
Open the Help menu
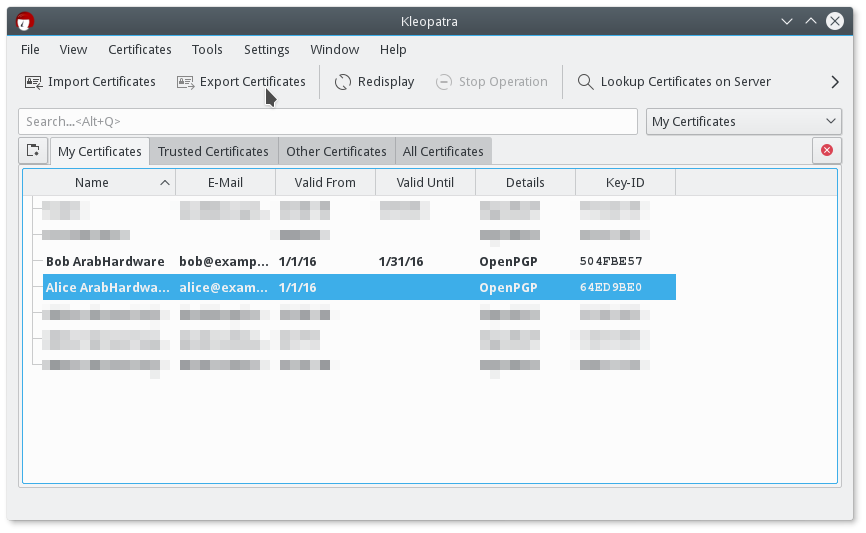click(393, 50)
